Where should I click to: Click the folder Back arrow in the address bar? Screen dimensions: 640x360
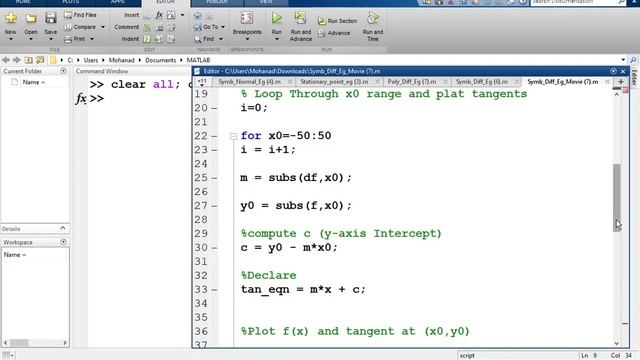click(x=6, y=60)
